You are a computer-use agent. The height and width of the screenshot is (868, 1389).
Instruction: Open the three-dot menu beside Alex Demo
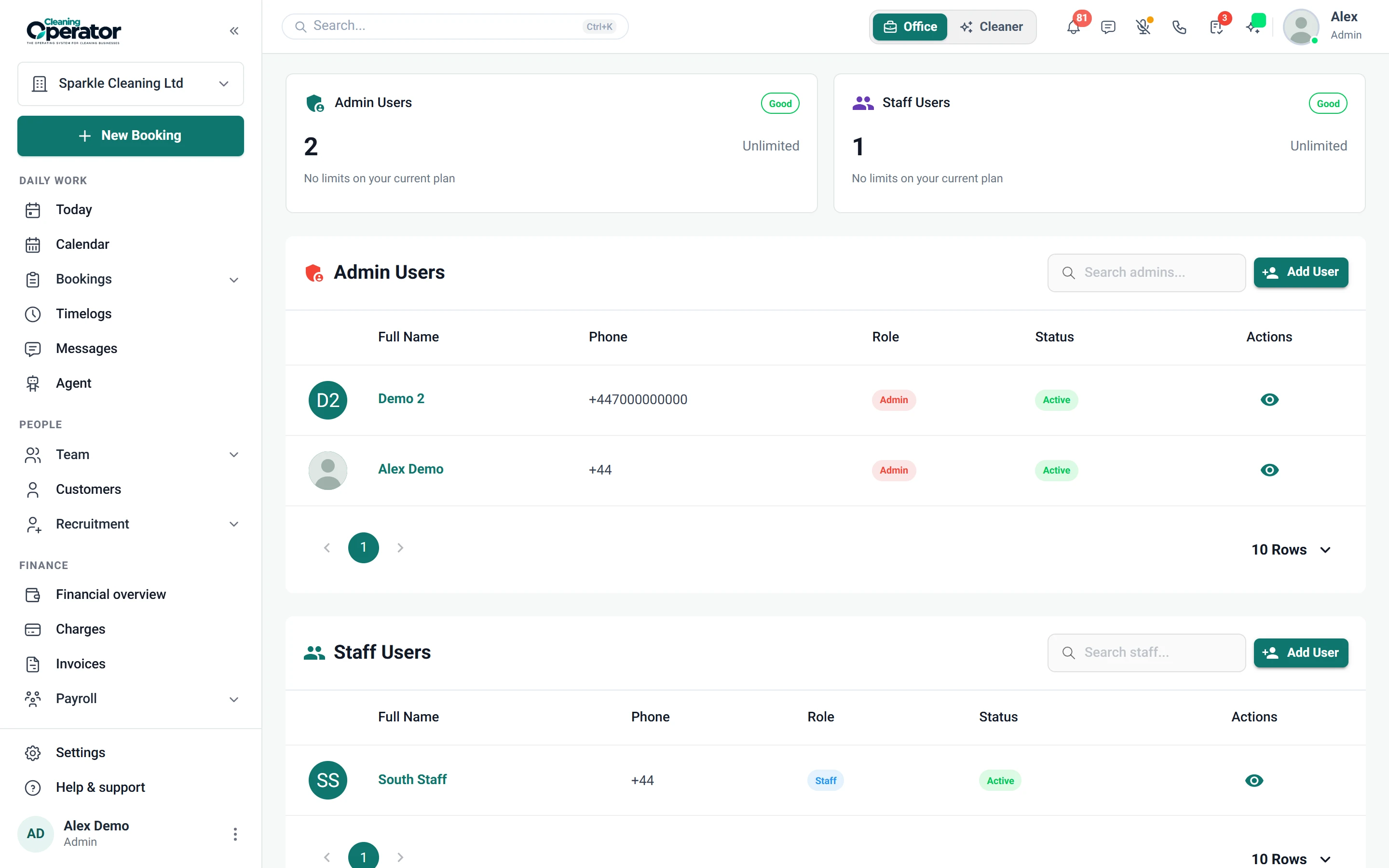coord(235,834)
